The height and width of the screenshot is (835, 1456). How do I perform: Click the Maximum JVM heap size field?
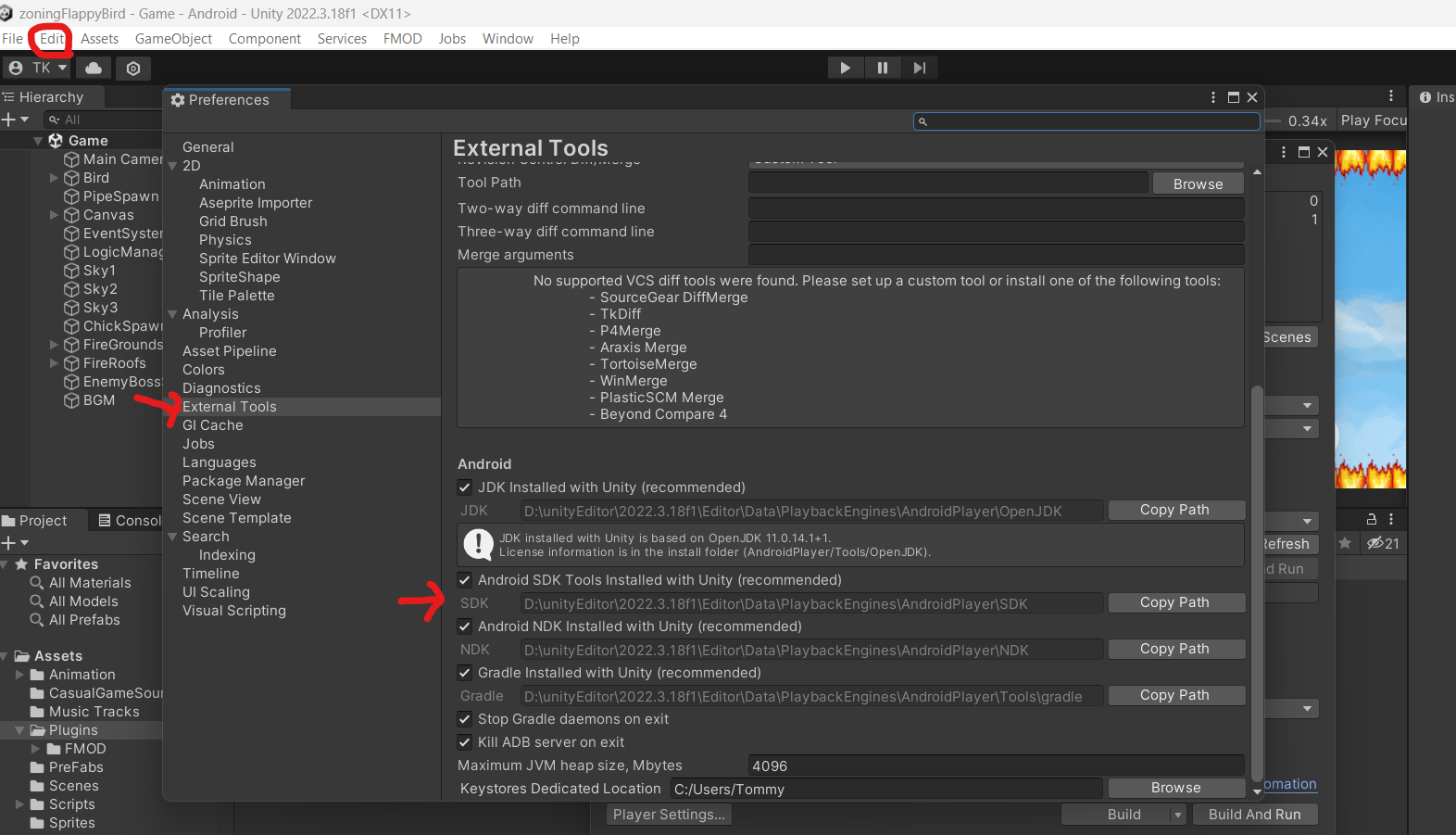996,765
